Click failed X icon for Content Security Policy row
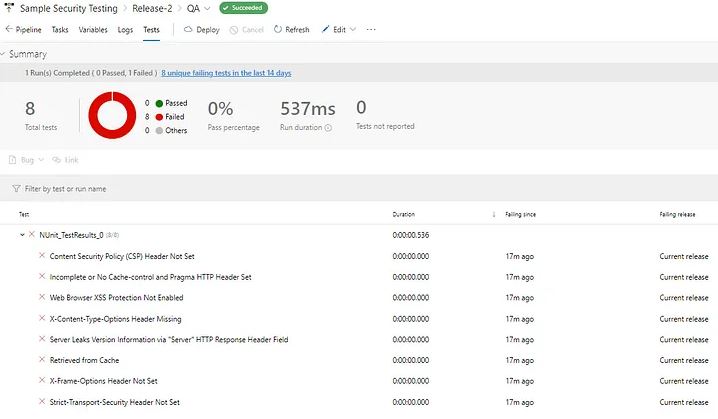Image resolution: width=718 pixels, height=419 pixels. click(x=42, y=256)
